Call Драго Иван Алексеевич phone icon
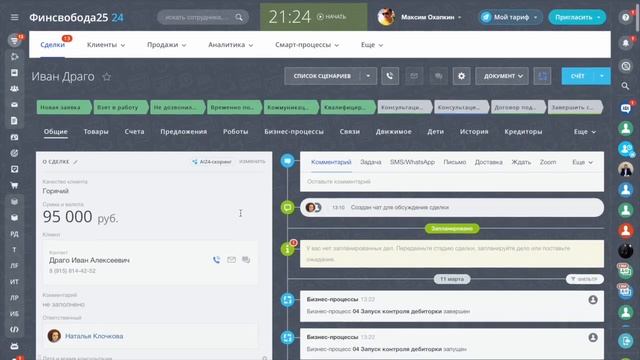 [216, 260]
